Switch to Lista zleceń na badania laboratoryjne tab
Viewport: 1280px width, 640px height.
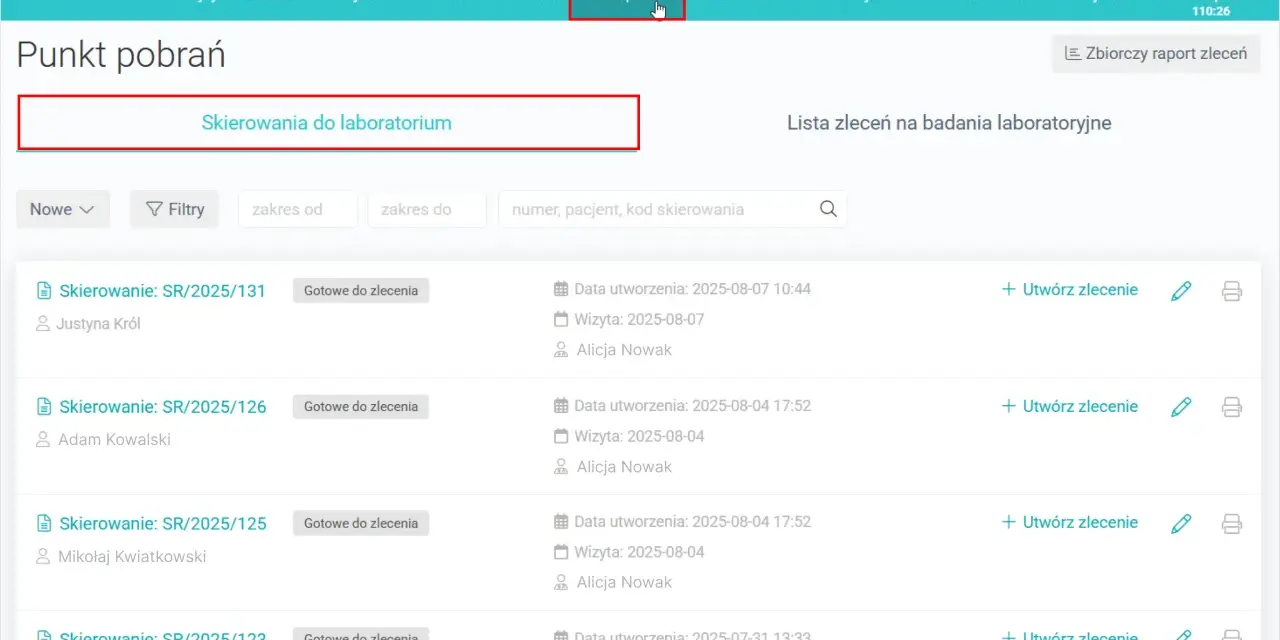[949, 123]
